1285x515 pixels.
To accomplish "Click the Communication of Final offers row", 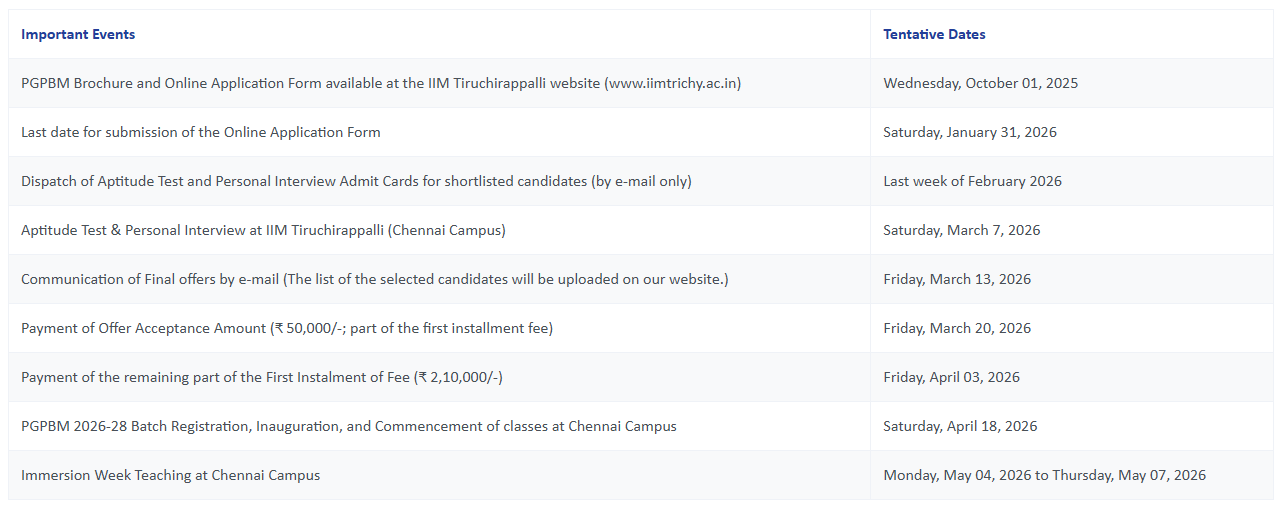I will pyautogui.click(x=641, y=279).
